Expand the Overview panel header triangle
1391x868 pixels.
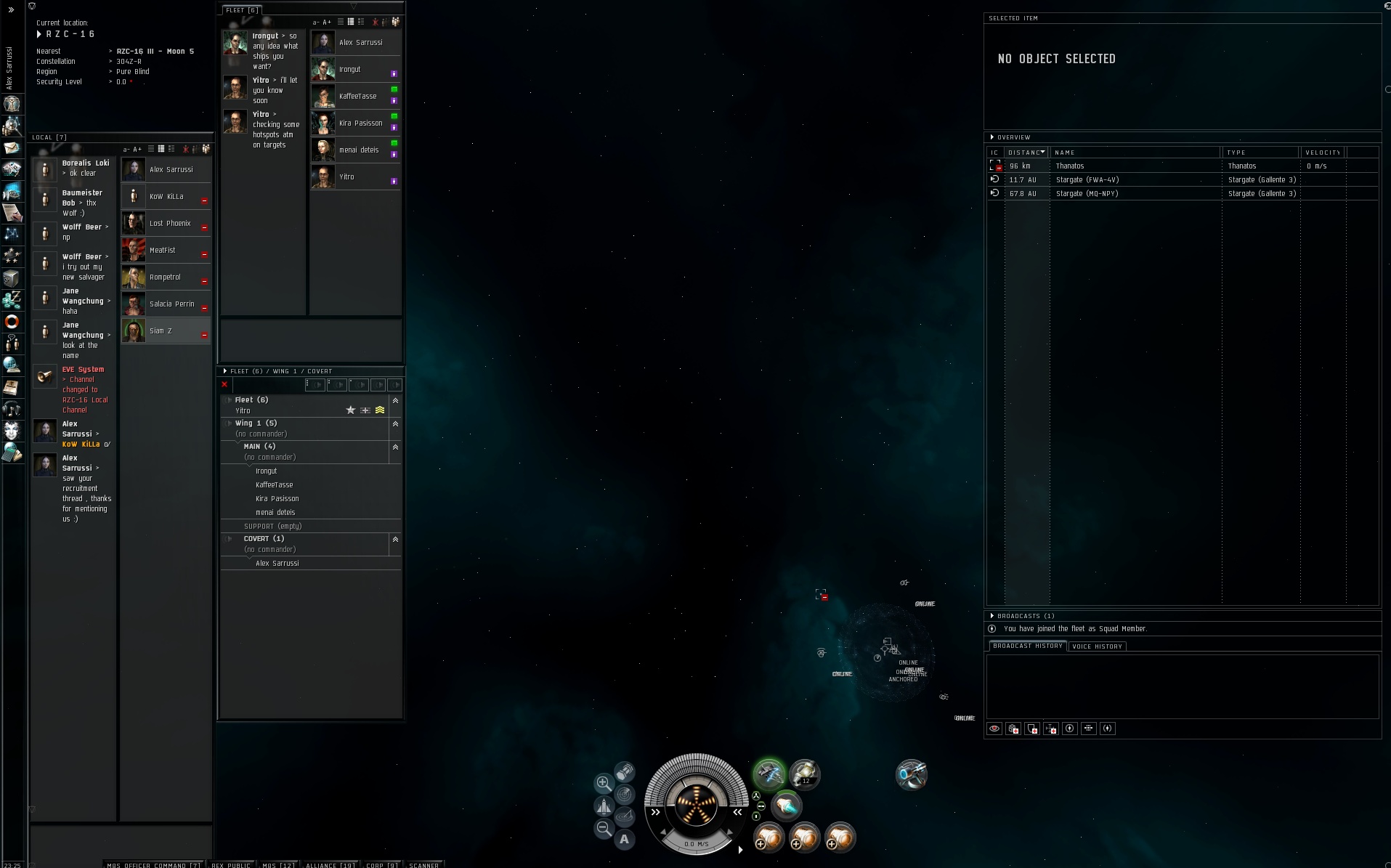tap(992, 137)
